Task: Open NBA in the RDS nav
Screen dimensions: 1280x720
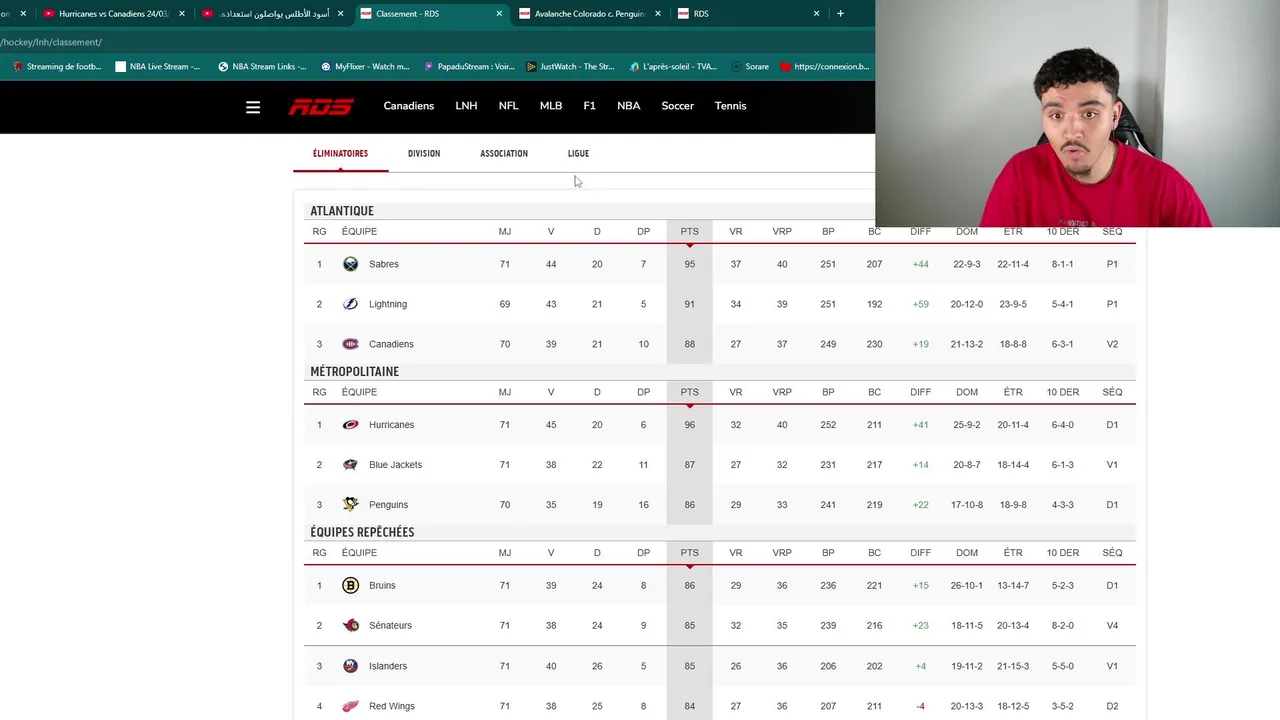Action: (x=628, y=106)
